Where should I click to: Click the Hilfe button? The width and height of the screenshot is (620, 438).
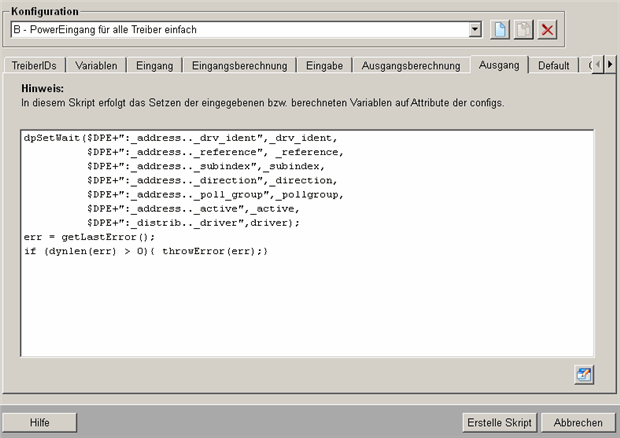point(40,422)
